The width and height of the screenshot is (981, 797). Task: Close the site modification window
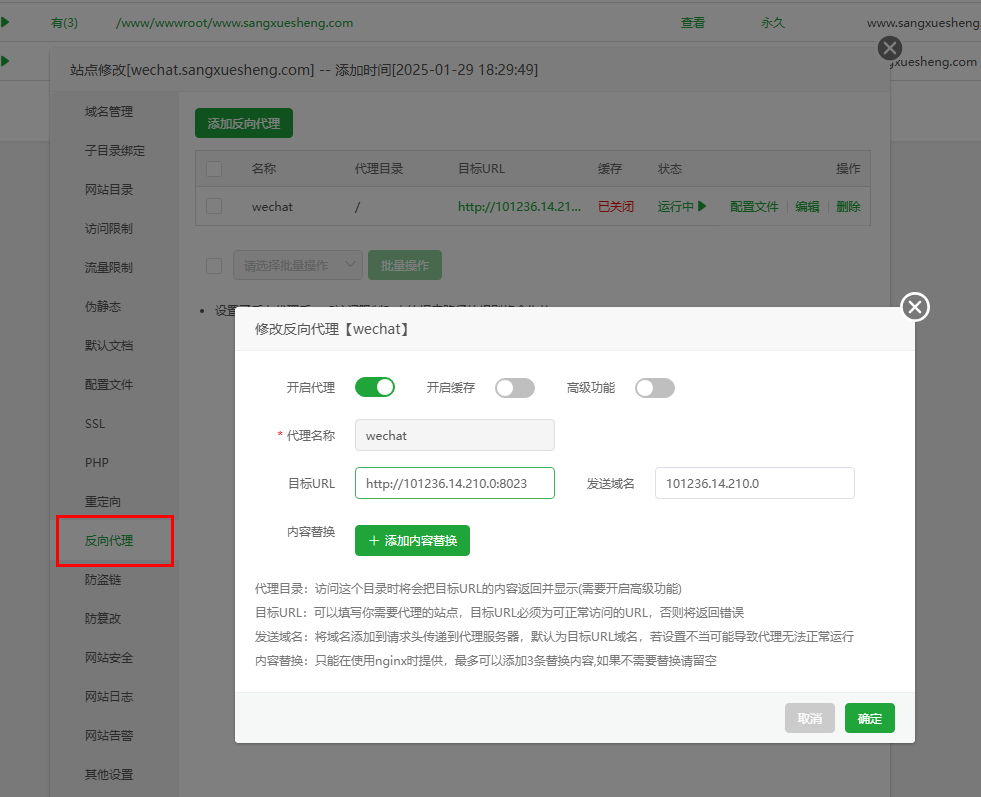pos(890,48)
